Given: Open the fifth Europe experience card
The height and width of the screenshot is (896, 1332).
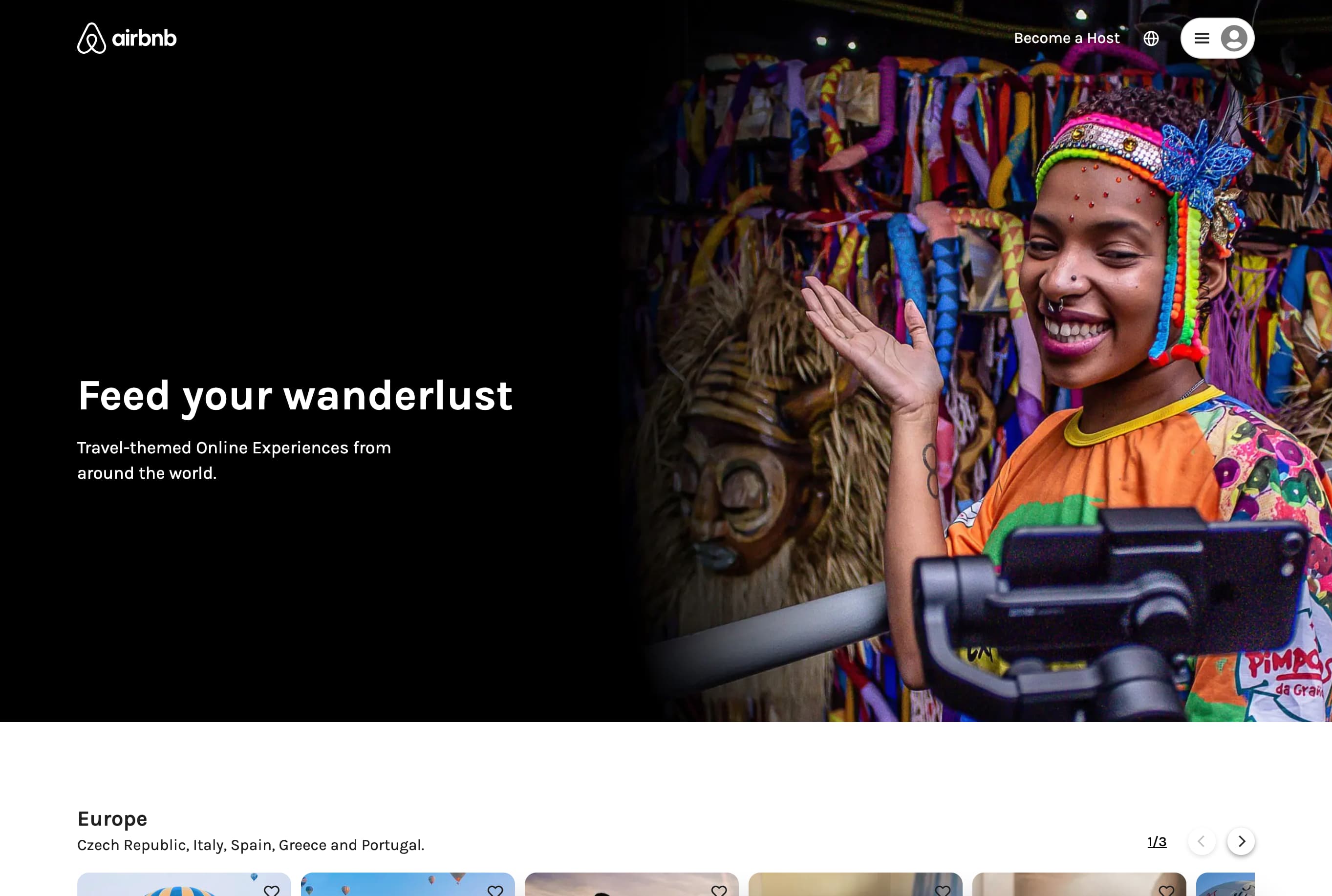Looking at the screenshot, I should (x=1079, y=885).
